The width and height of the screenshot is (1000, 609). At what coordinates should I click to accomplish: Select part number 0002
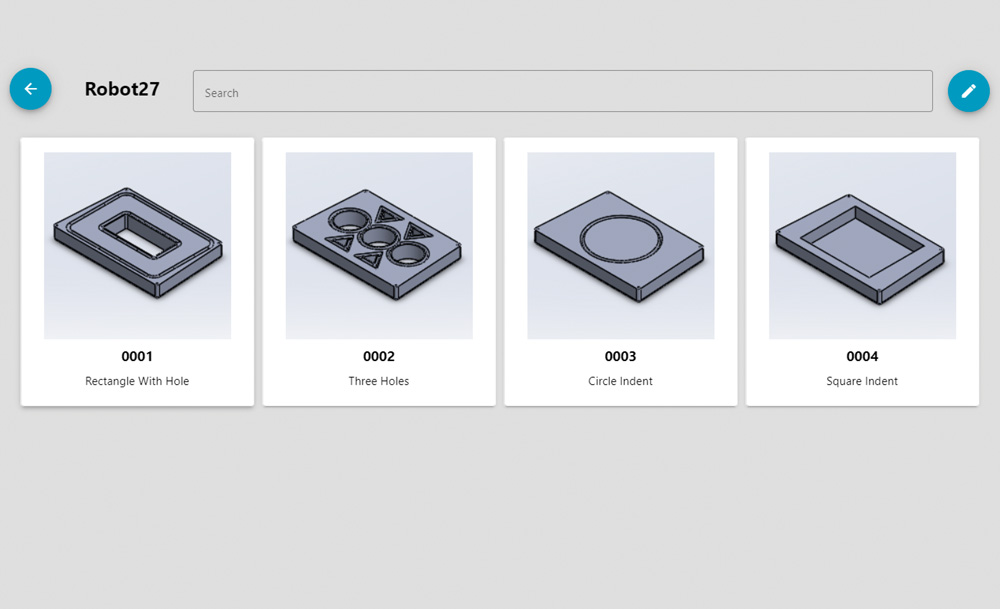[x=378, y=356]
